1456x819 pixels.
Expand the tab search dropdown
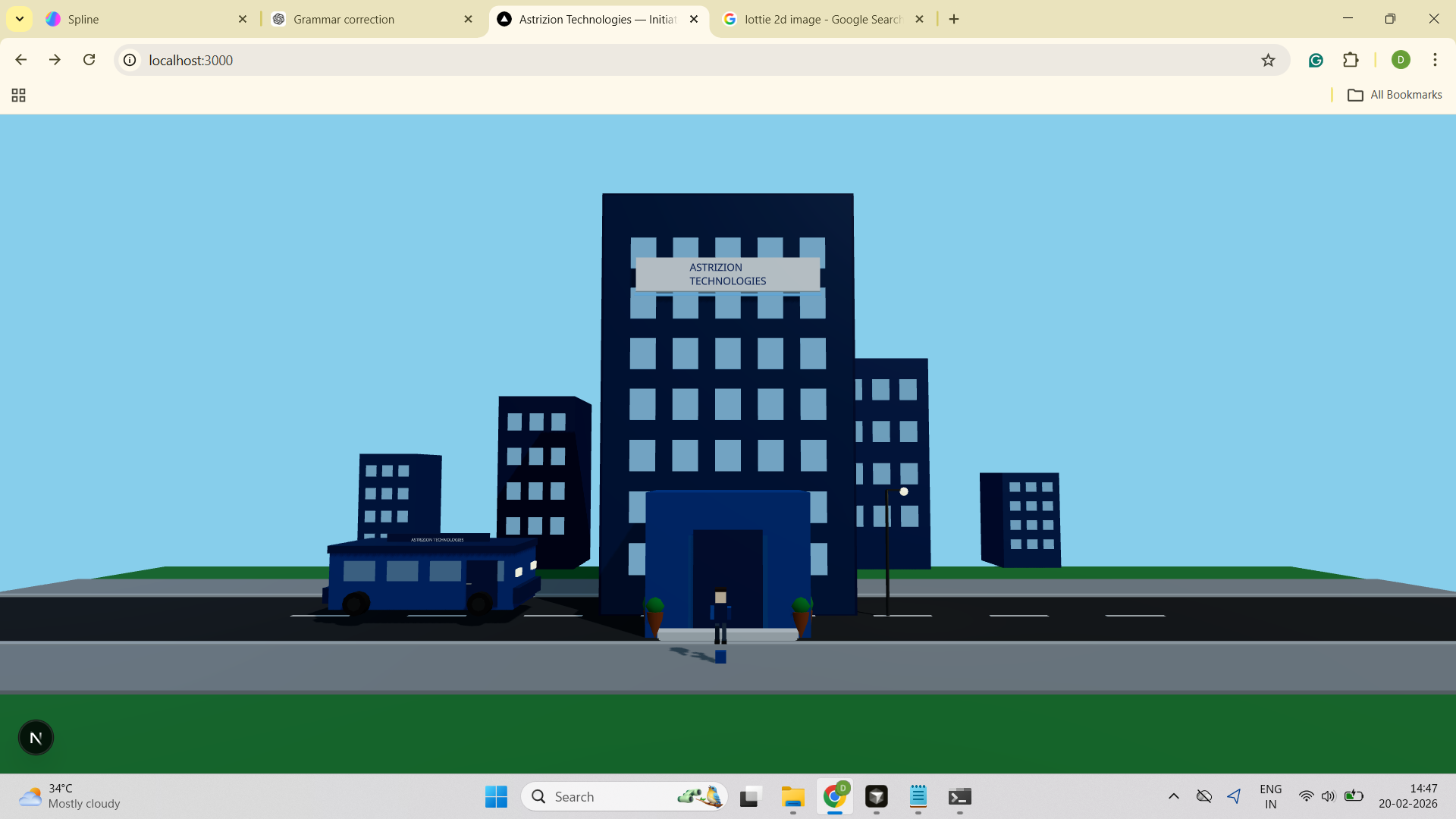point(19,19)
